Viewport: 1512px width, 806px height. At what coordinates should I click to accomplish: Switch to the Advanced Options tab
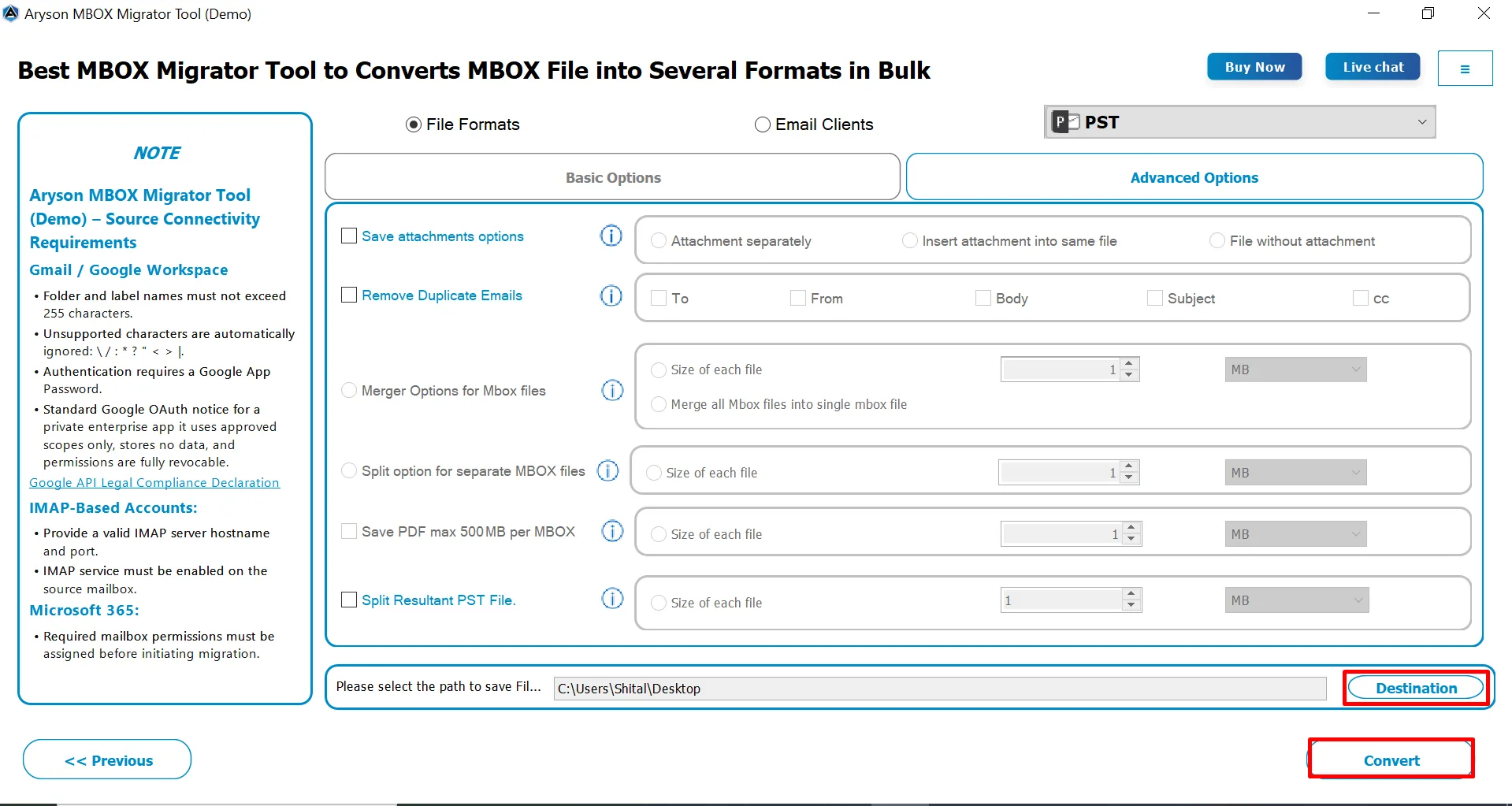point(1194,177)
